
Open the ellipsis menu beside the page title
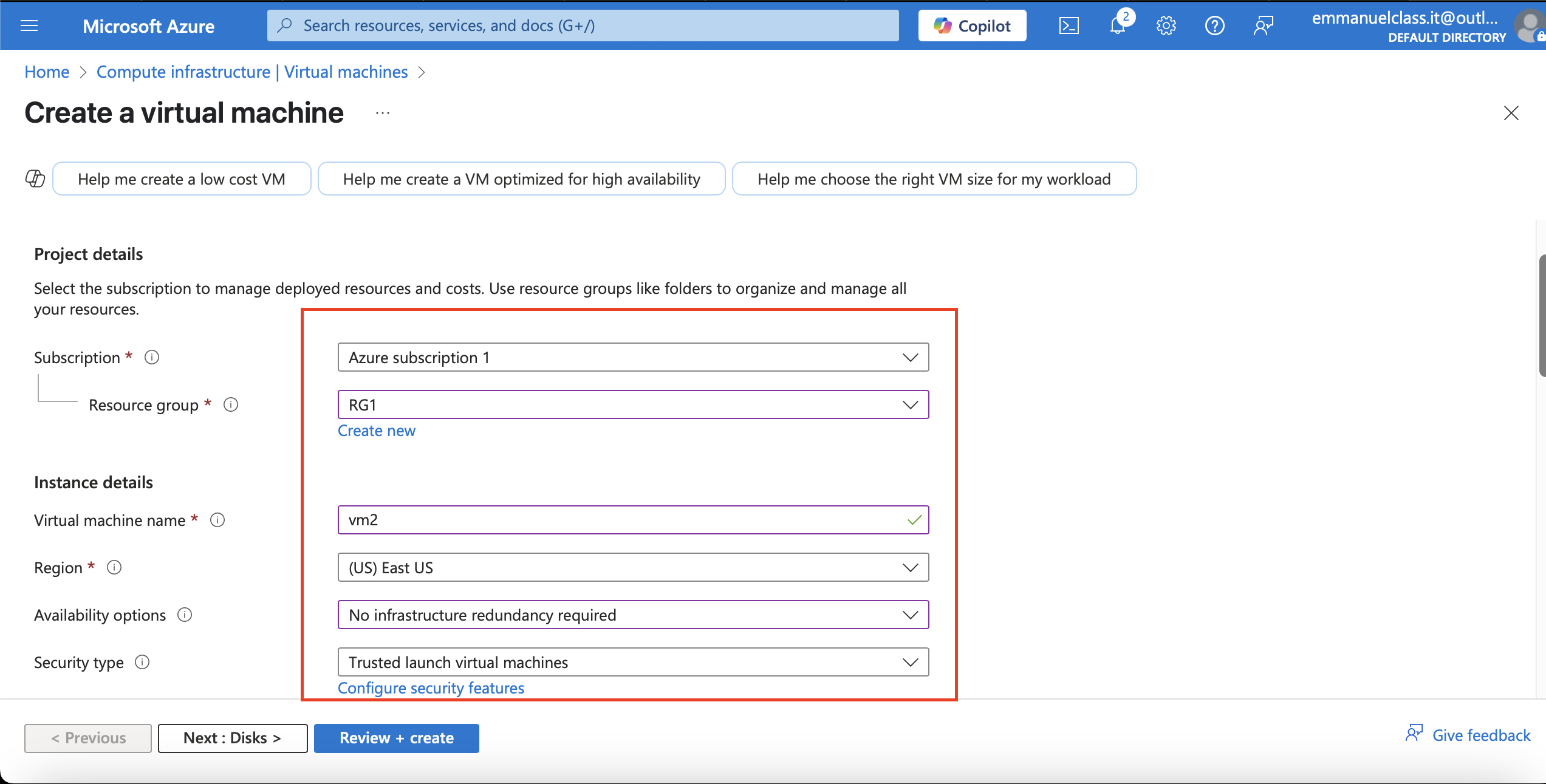coord(383,113)
